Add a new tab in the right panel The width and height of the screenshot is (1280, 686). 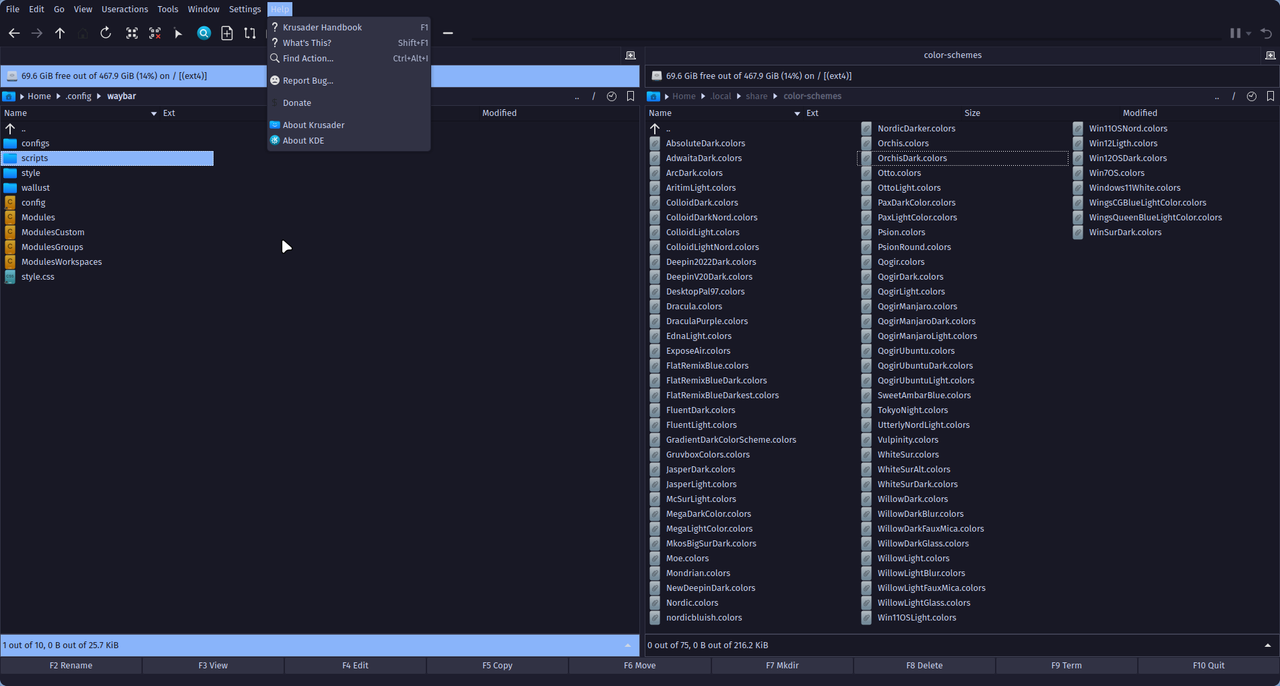click(x=1270, y=55)
